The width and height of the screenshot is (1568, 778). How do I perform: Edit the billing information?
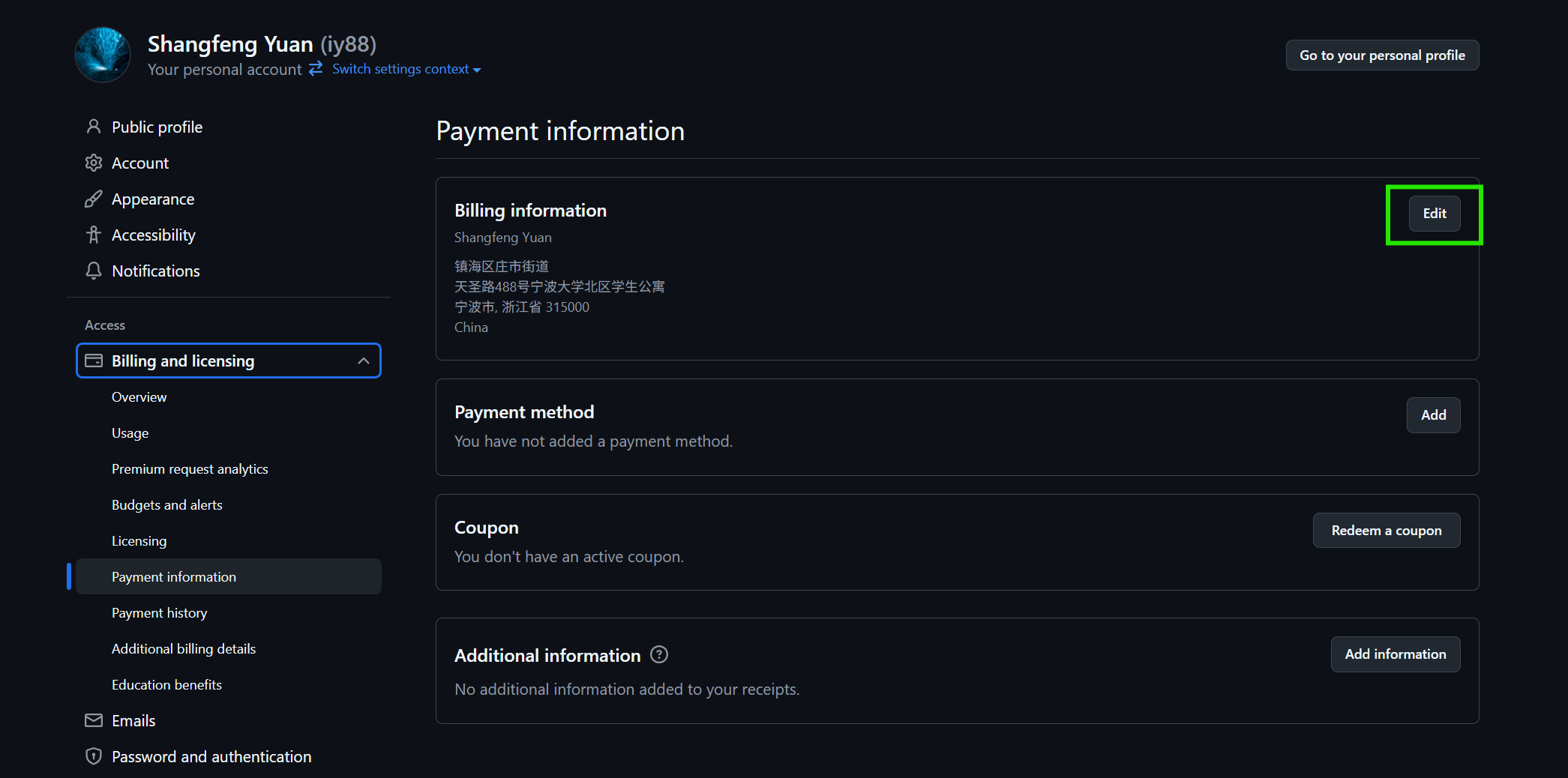point(1434,214)
